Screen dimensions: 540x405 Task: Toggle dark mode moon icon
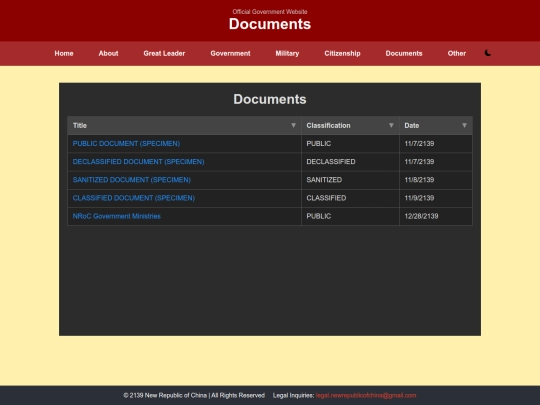point(488,53)
